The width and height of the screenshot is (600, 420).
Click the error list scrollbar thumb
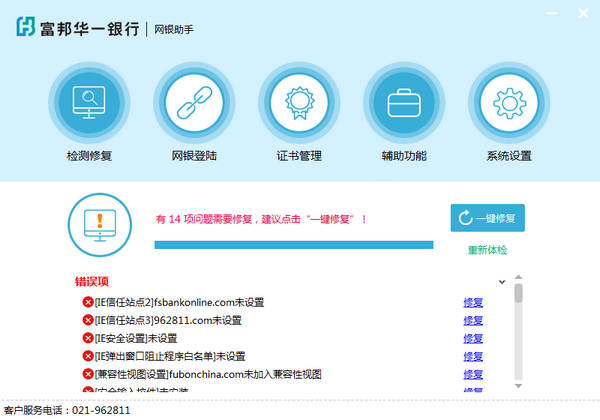coord(518,293)
